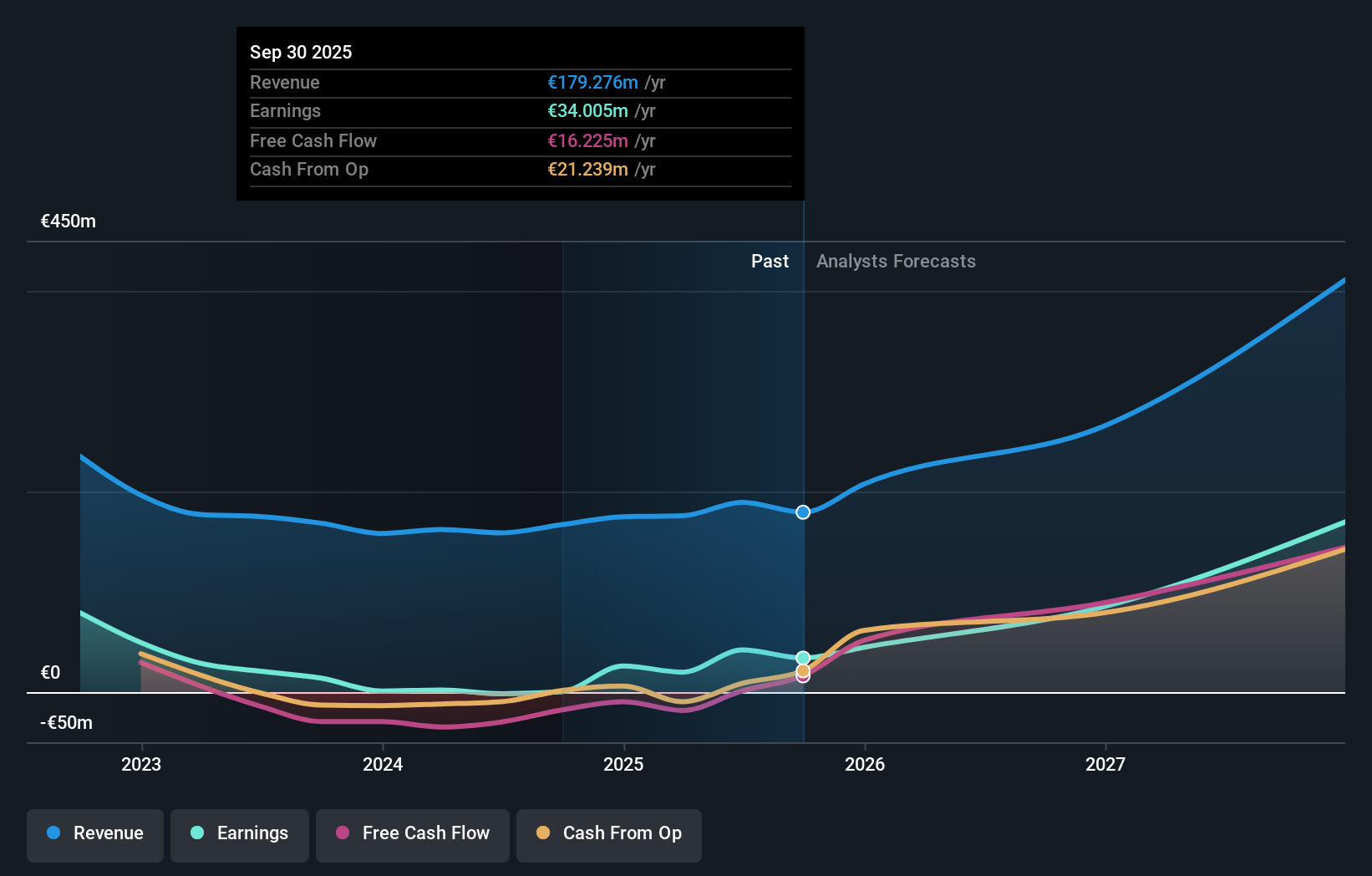Toggle the Earnings series visibility
The image size is (1372, 876).
point(239,834)
